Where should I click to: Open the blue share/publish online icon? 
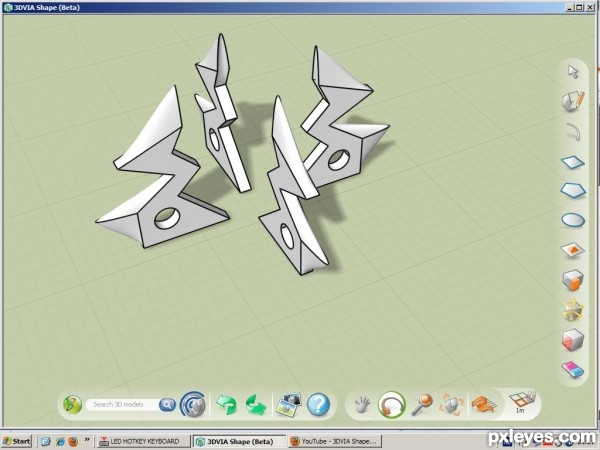193,404
